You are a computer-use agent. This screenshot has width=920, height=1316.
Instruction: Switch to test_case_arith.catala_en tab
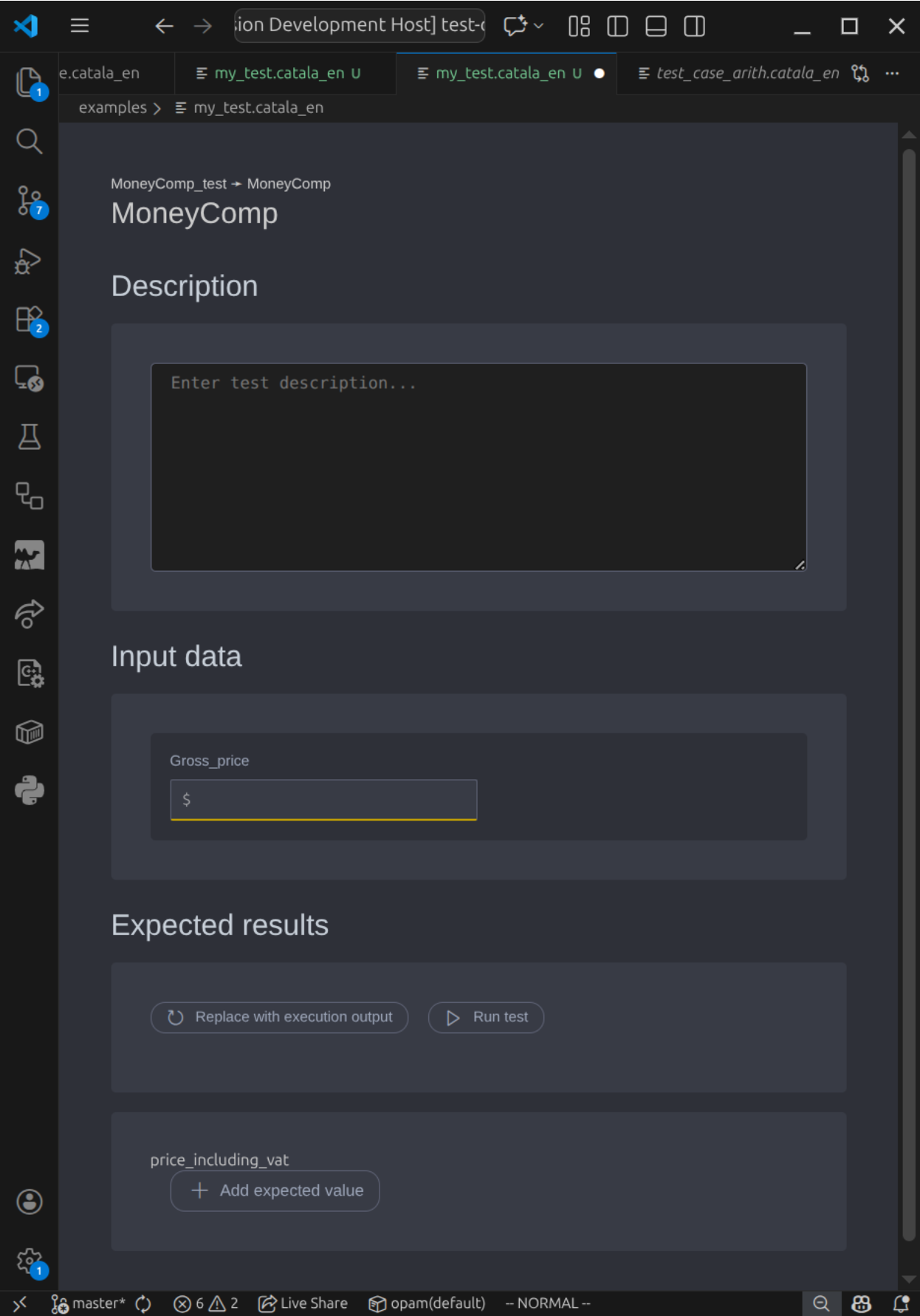click(x=738, y=73)
